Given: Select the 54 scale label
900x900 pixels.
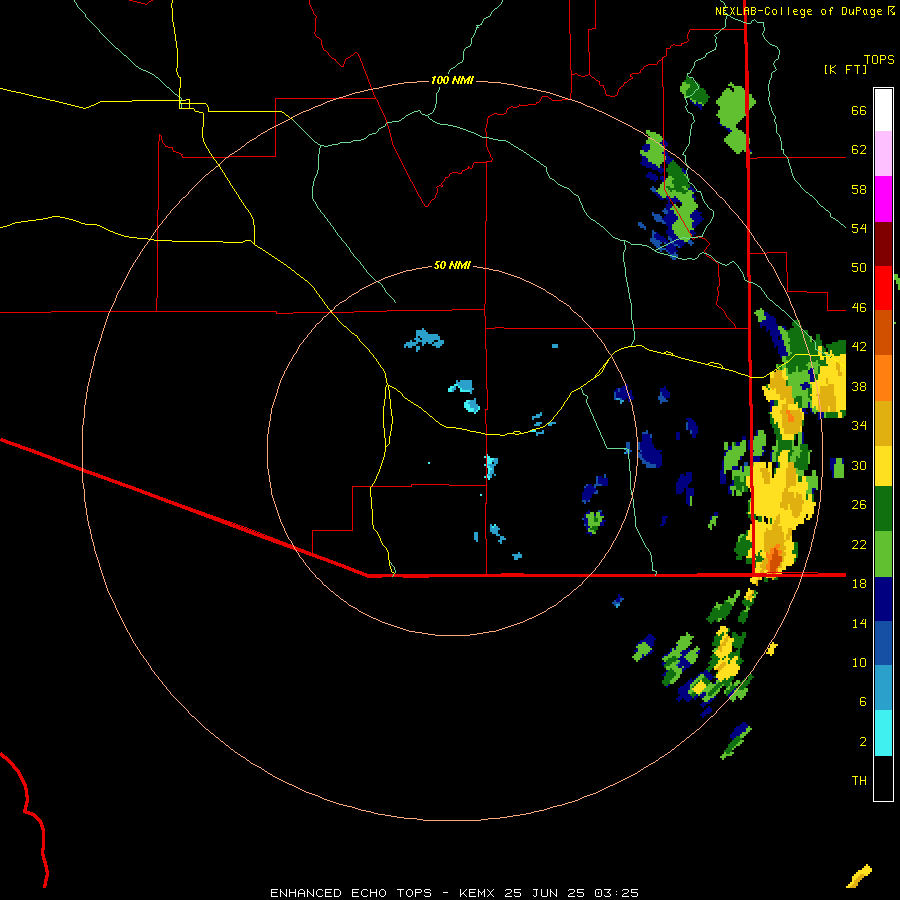Looking at the screenshot, I should click(859, 228).
